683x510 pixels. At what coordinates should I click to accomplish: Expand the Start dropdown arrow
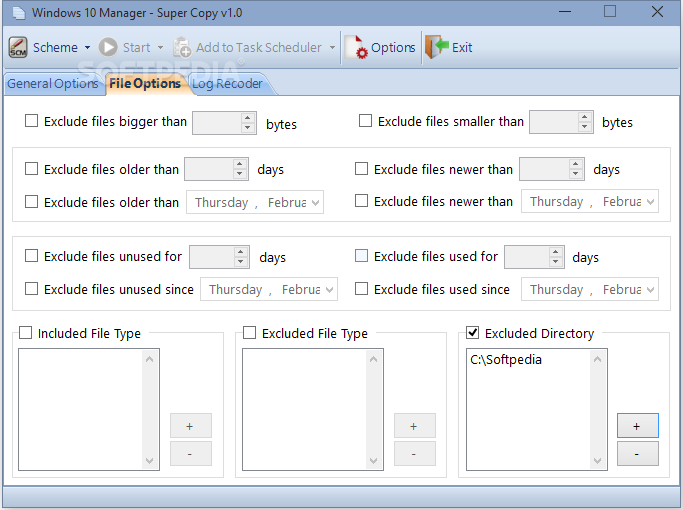pos(160,47)
